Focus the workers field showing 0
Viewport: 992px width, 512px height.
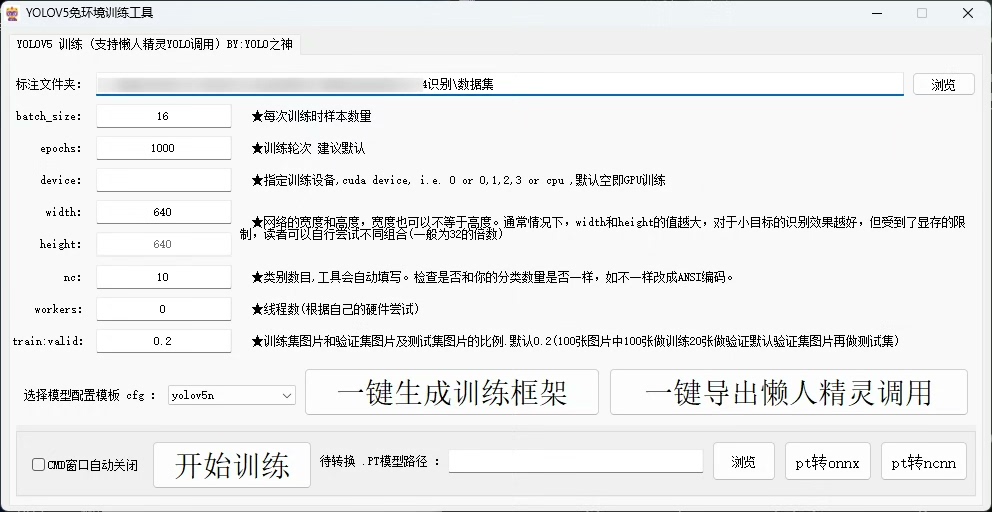pyautogui.click(x=164, y=309)
